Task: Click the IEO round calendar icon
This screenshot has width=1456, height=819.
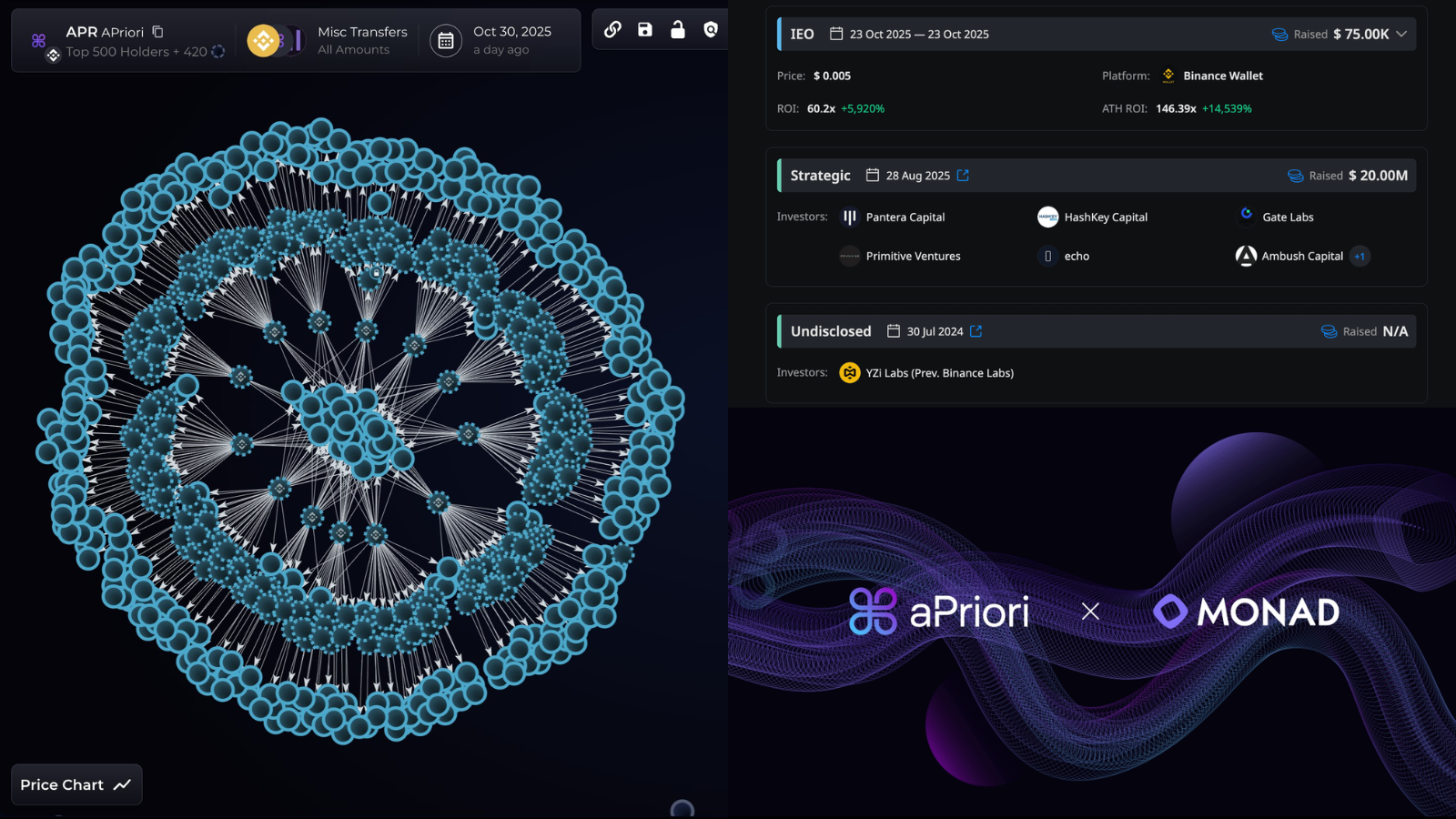Action: 836,34
